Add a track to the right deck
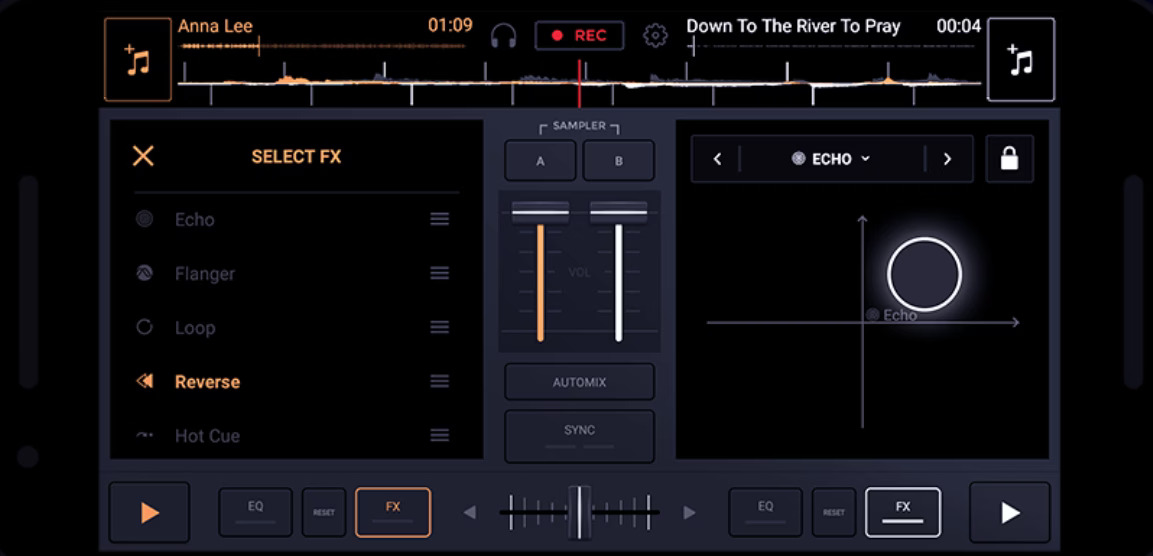This screenshot has height=556, width=1153. tap(1021, 60)
